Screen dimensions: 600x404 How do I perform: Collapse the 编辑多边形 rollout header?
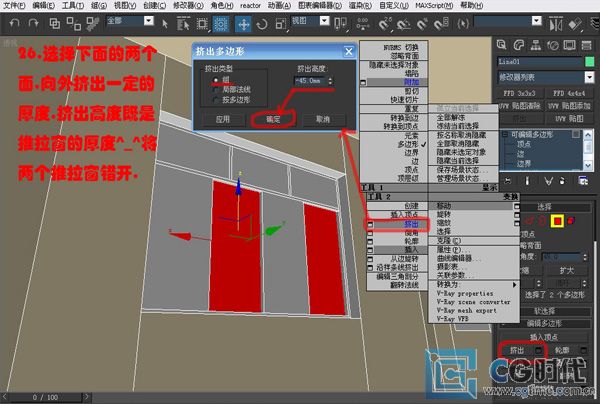click(545, 323)
